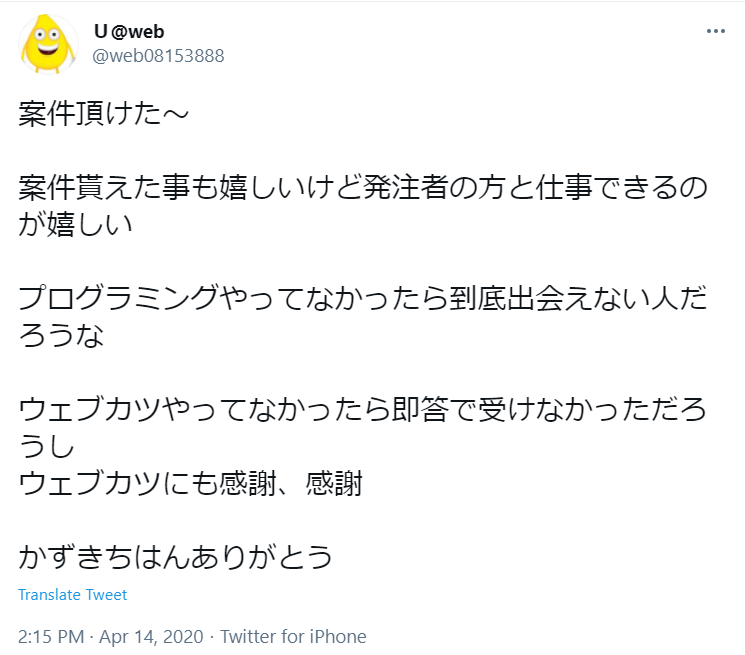
Task: Open the 2:15 PM tweet timestamp
Action: pyautogui.click(x=51, y=636)
